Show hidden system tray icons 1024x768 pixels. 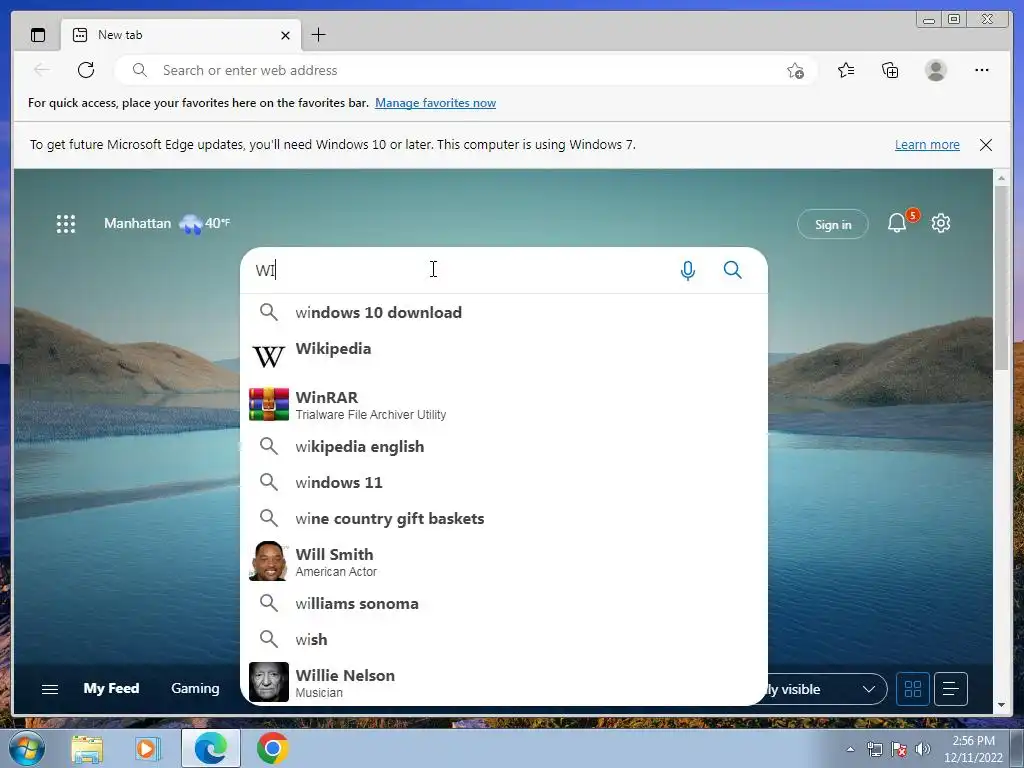[x=850, y=749]
